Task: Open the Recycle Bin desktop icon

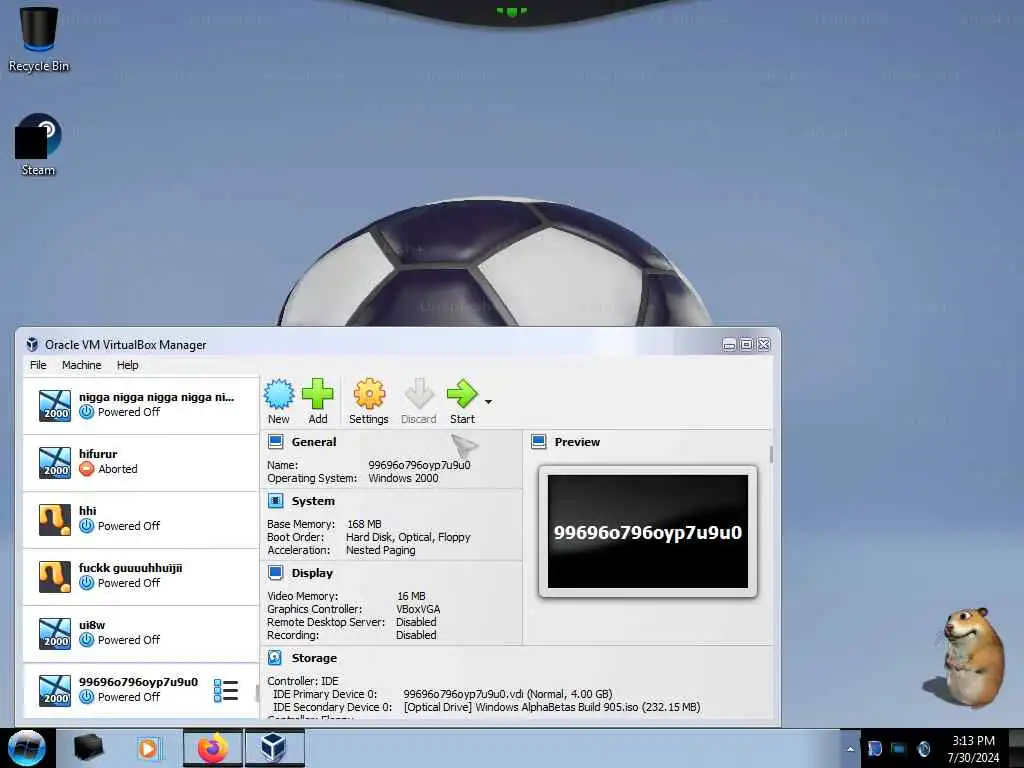Action: click(39, 38)
